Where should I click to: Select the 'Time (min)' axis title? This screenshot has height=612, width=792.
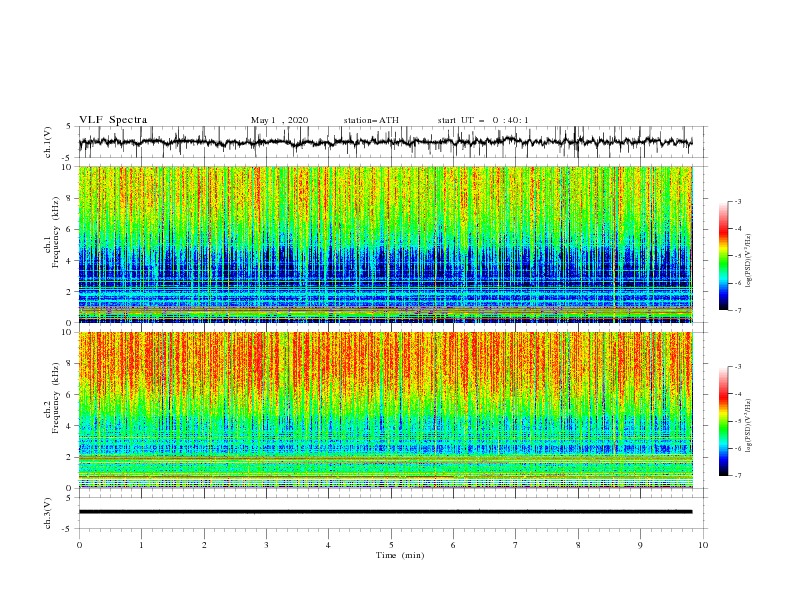pyautogui.click(x=400, y=555)
